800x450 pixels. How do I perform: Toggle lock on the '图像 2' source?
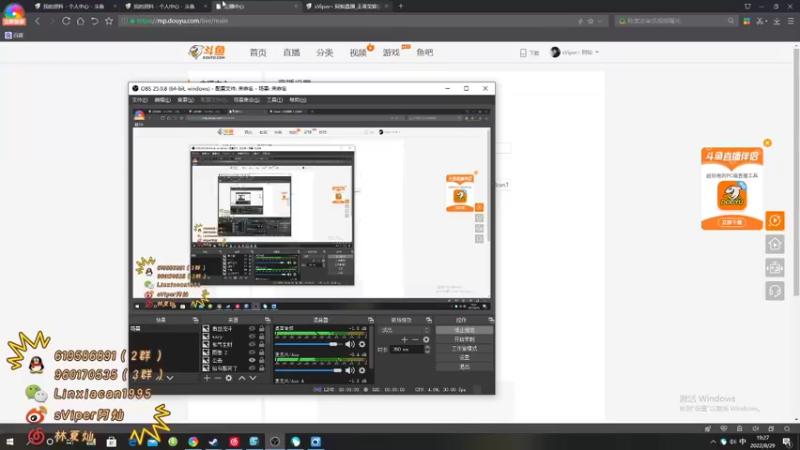[262, 352]
